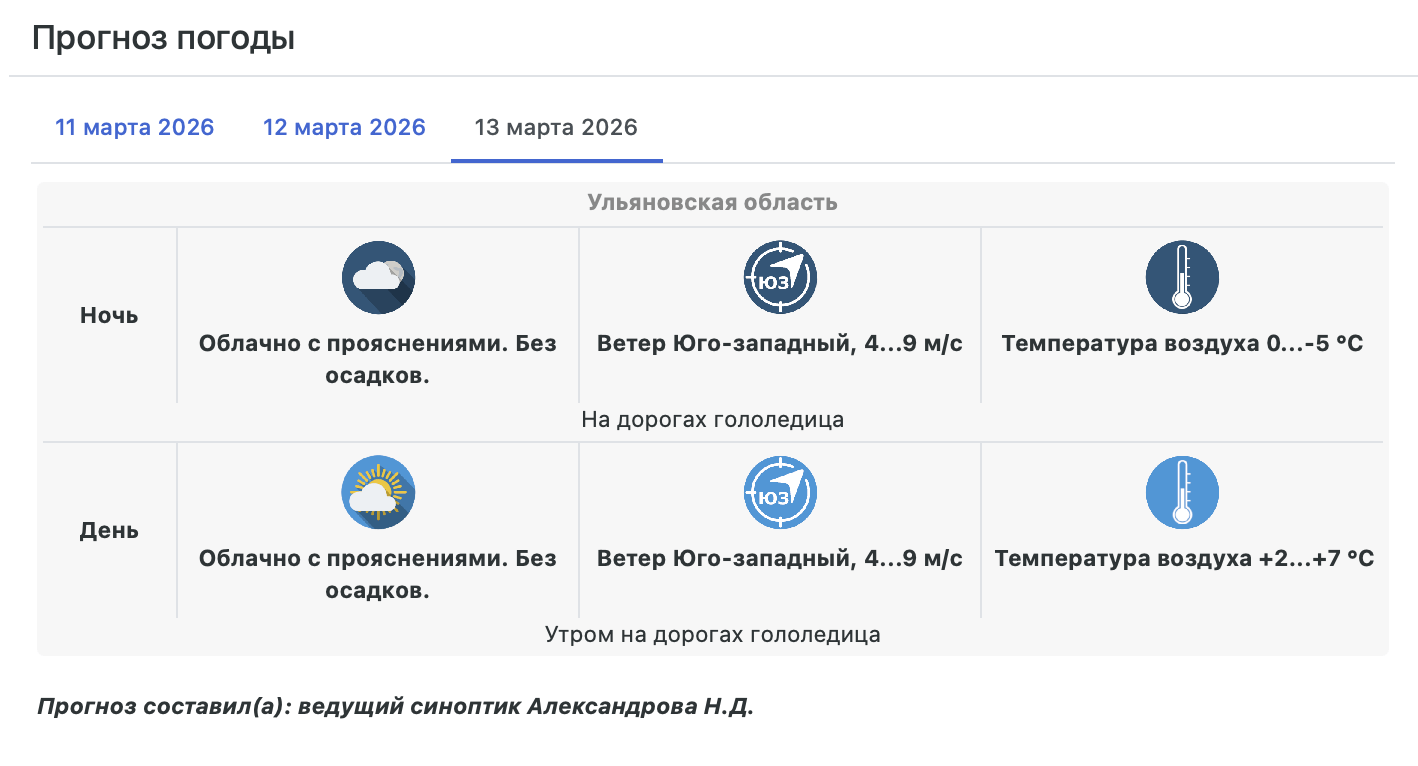Click the night cloudy moon weather icon
The height and width of the screenshot is (766, 1418).
[378, 277]
